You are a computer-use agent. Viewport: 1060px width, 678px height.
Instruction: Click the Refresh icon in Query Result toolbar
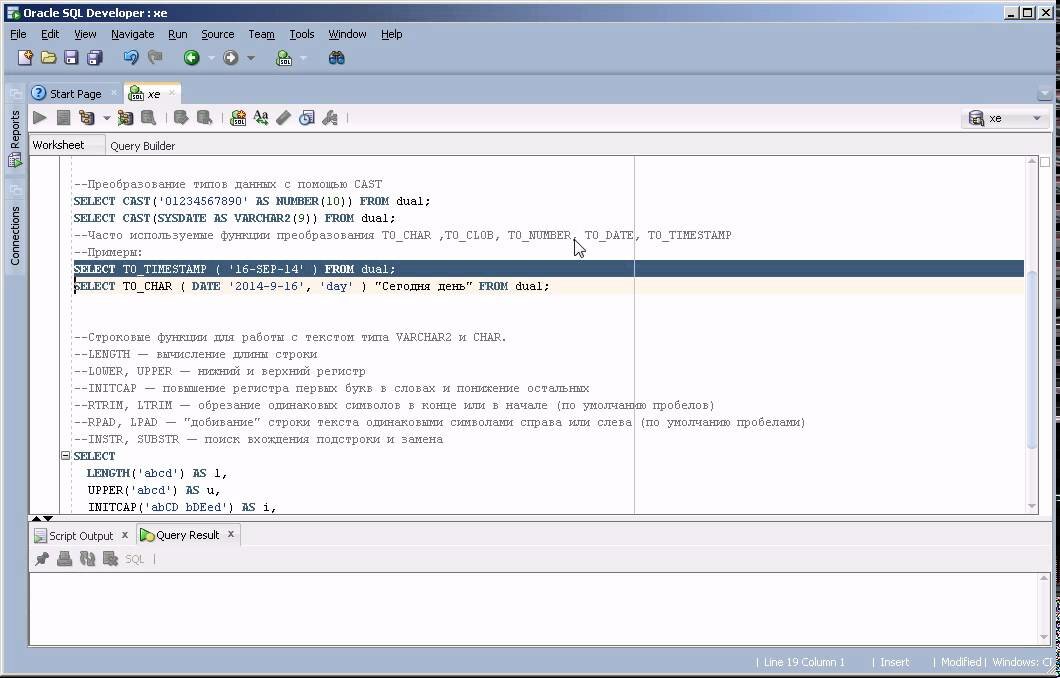[x=87, y=558]
